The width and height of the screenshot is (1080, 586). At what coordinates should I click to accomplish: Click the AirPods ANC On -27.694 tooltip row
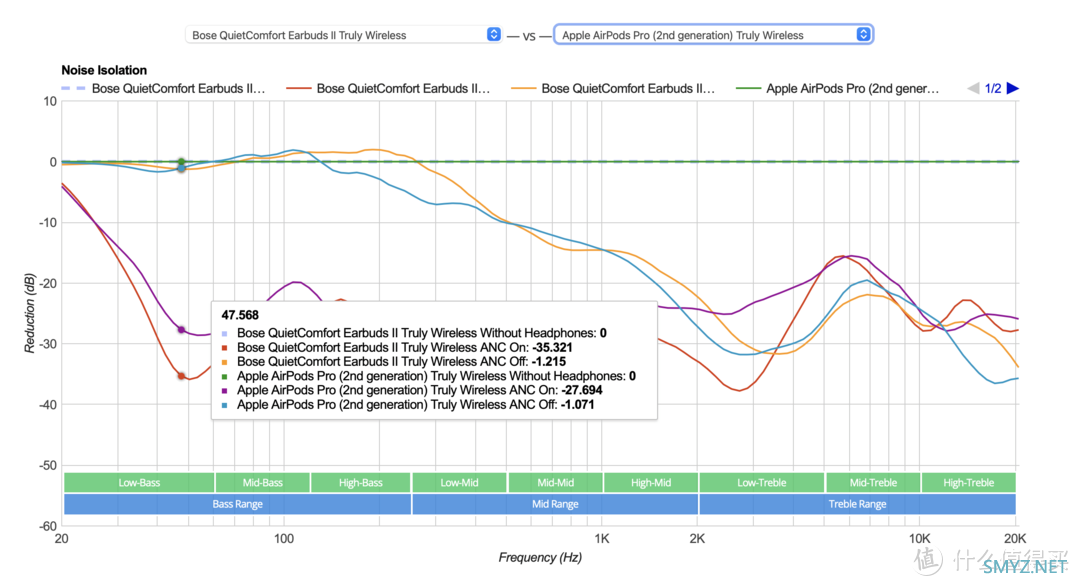tap(412, 390)
